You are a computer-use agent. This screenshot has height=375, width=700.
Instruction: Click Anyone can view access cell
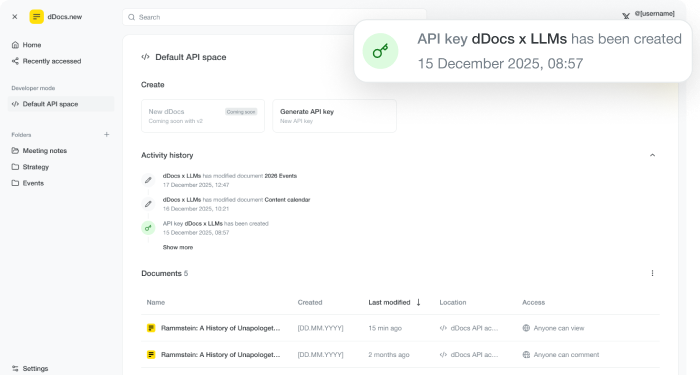pyautogui.click(x=553, y=328)
